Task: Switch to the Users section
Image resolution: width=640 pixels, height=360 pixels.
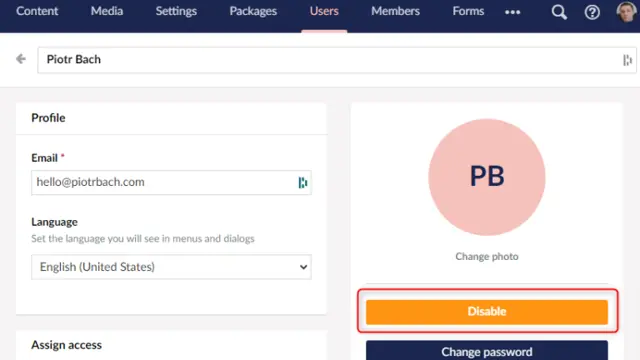Action: [324, 11]
